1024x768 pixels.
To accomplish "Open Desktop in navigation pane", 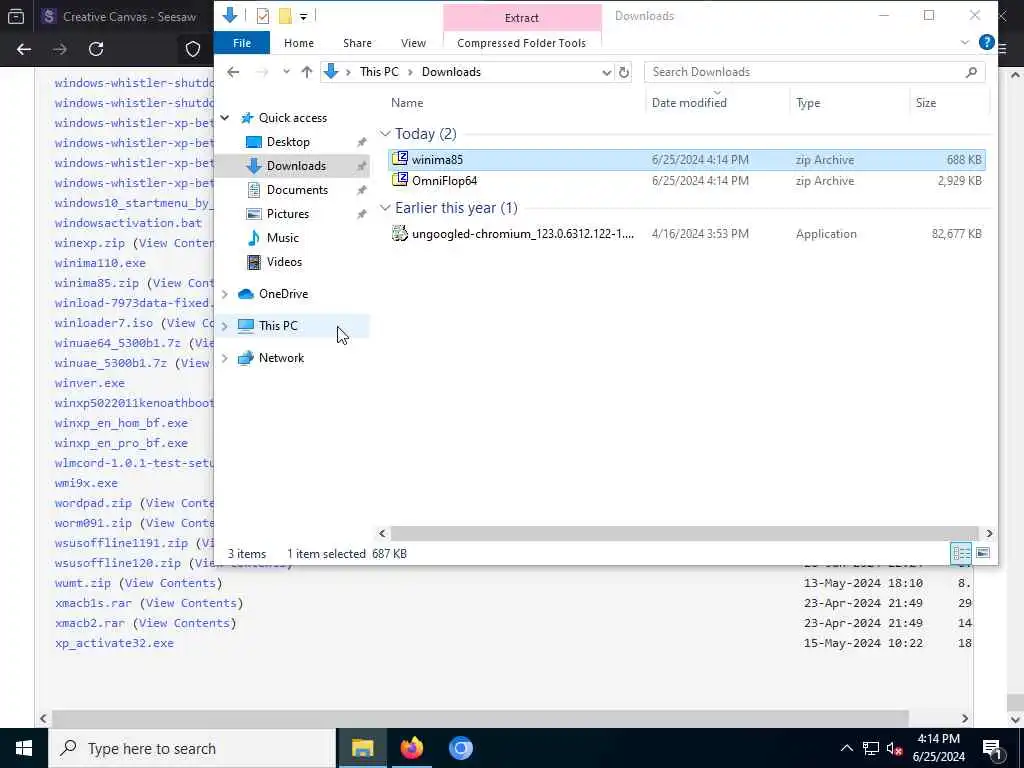I will pos(288,142).
